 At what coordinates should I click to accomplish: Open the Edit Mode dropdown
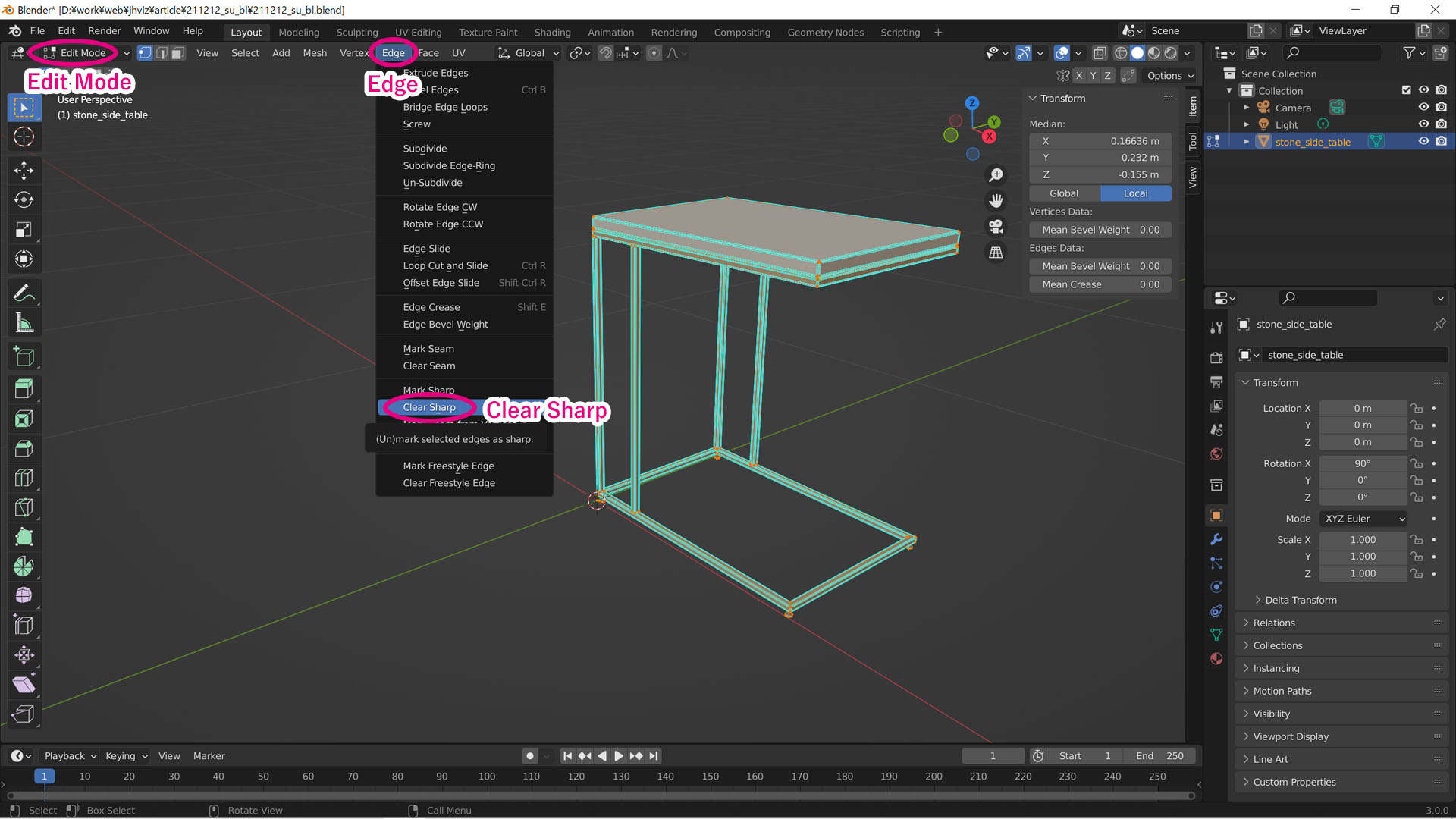click(x=86, y=53)
